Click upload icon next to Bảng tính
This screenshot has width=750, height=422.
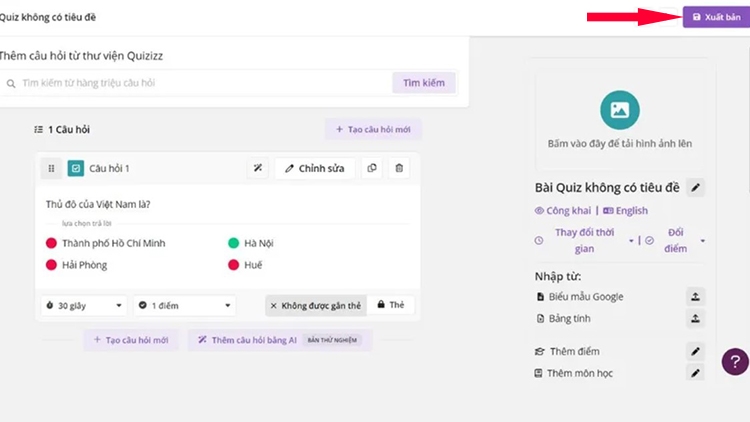click(x=695, y=318)
